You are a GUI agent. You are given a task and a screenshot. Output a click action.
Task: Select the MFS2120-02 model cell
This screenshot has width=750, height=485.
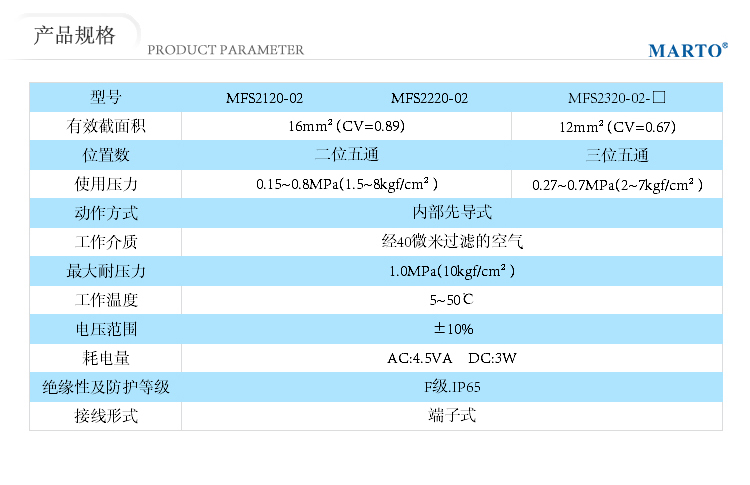click(x=265, y=99)
